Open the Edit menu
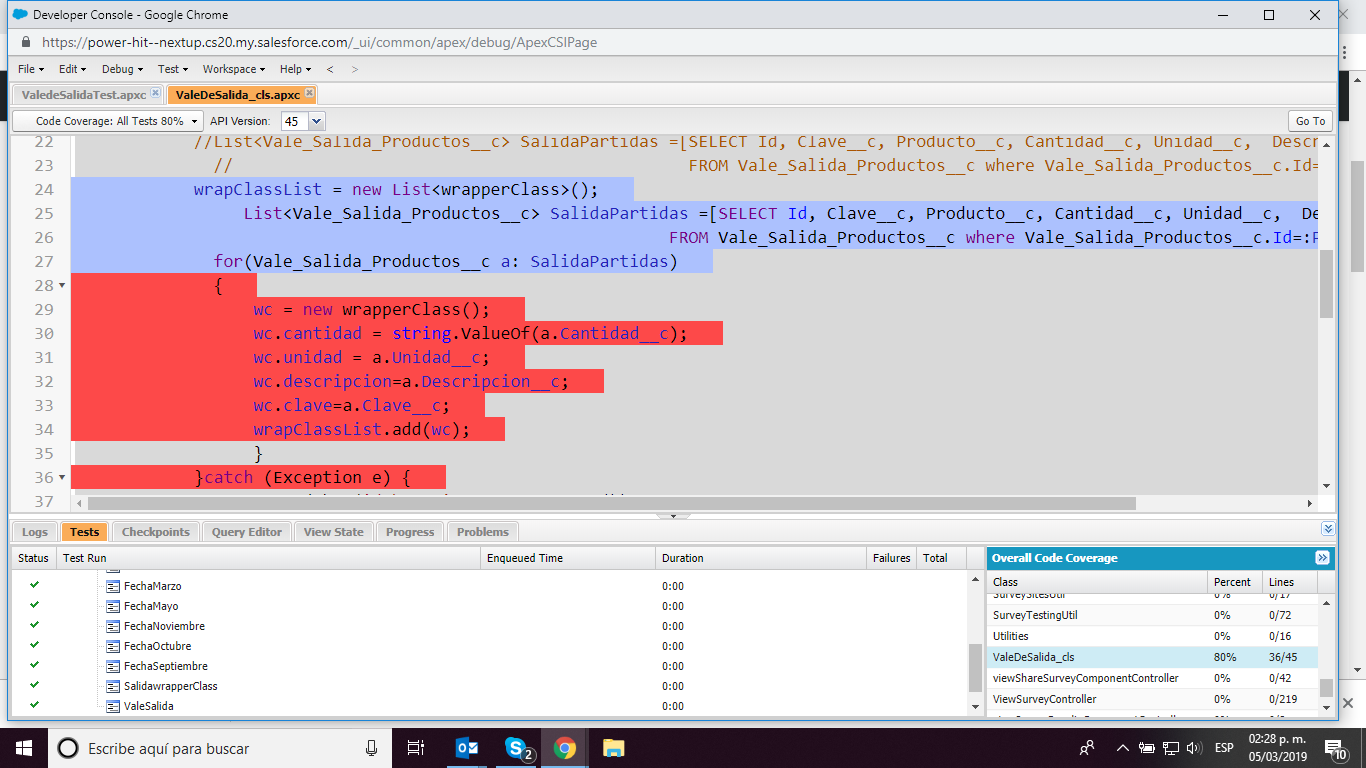The width and height of the screenshot is (1366, 768). pos(72,69)
